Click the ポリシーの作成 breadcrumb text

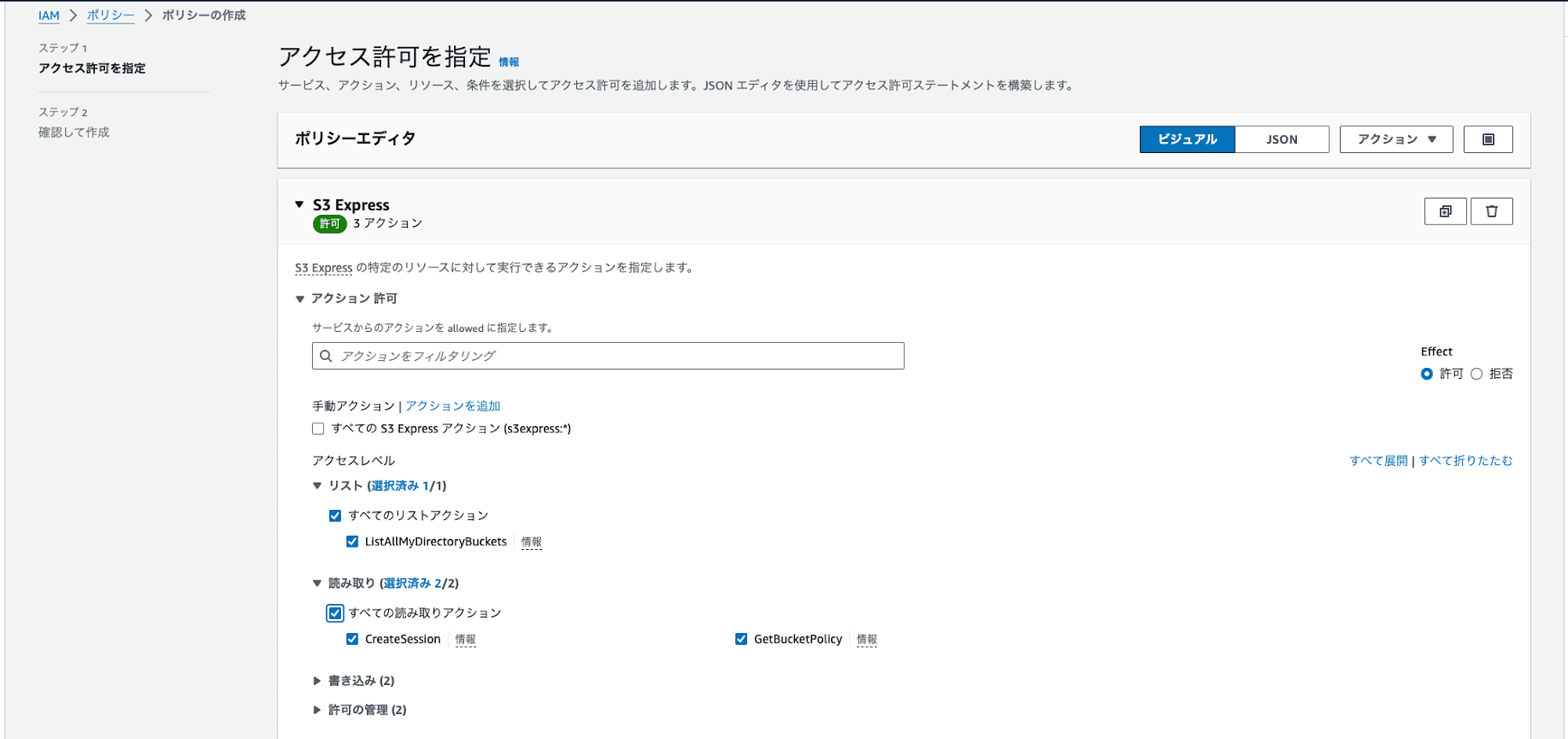(x=204, y=15)
